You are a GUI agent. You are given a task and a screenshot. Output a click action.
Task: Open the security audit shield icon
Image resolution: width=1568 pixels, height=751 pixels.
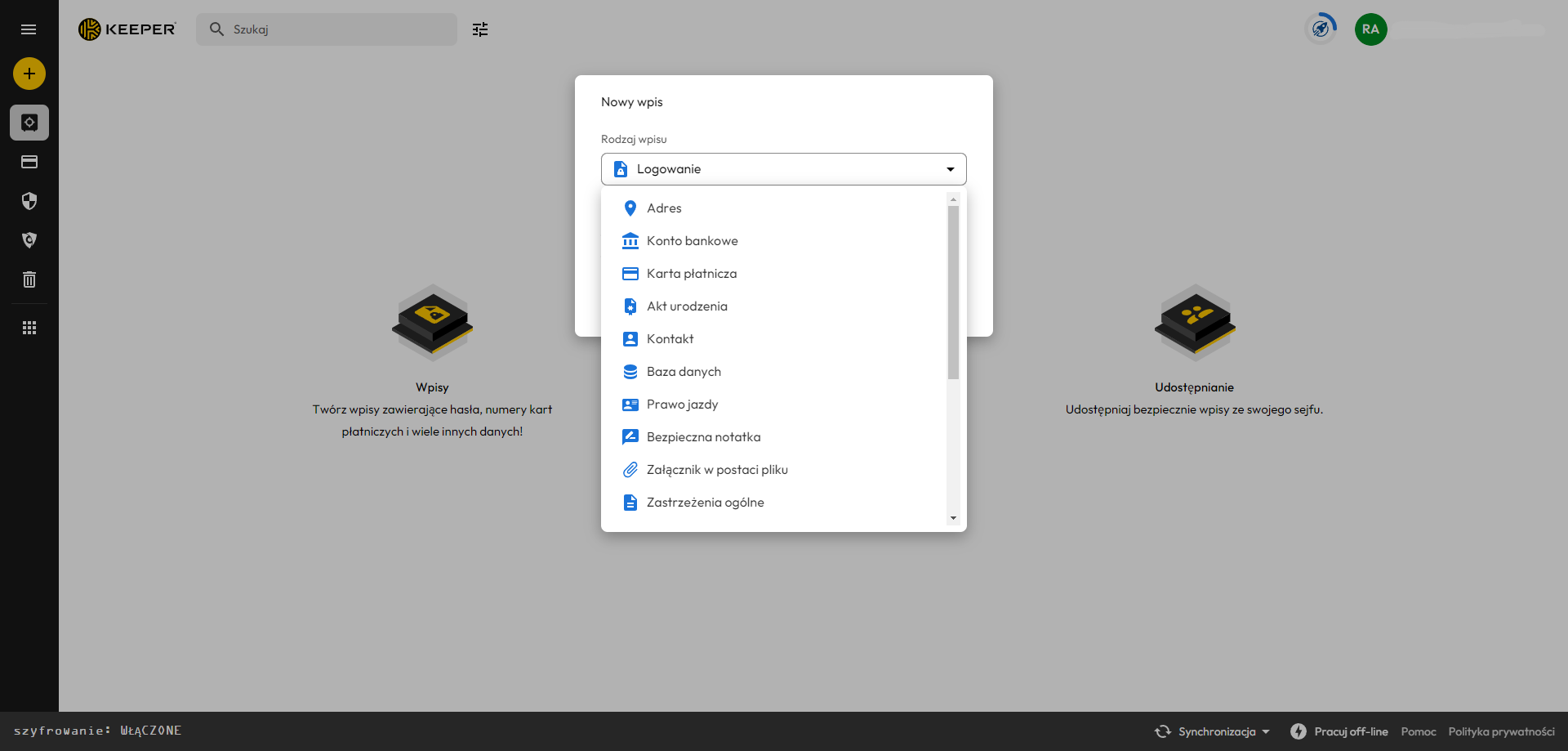click(x=29, y=201)
